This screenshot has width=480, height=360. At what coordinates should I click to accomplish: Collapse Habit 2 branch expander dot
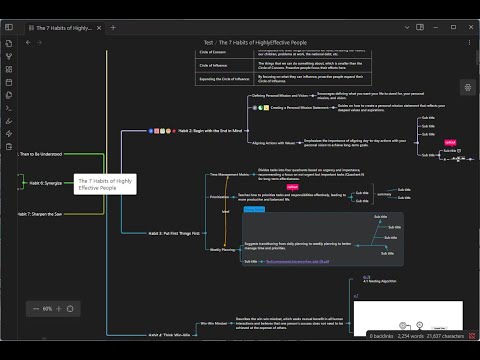click(247, 131)
